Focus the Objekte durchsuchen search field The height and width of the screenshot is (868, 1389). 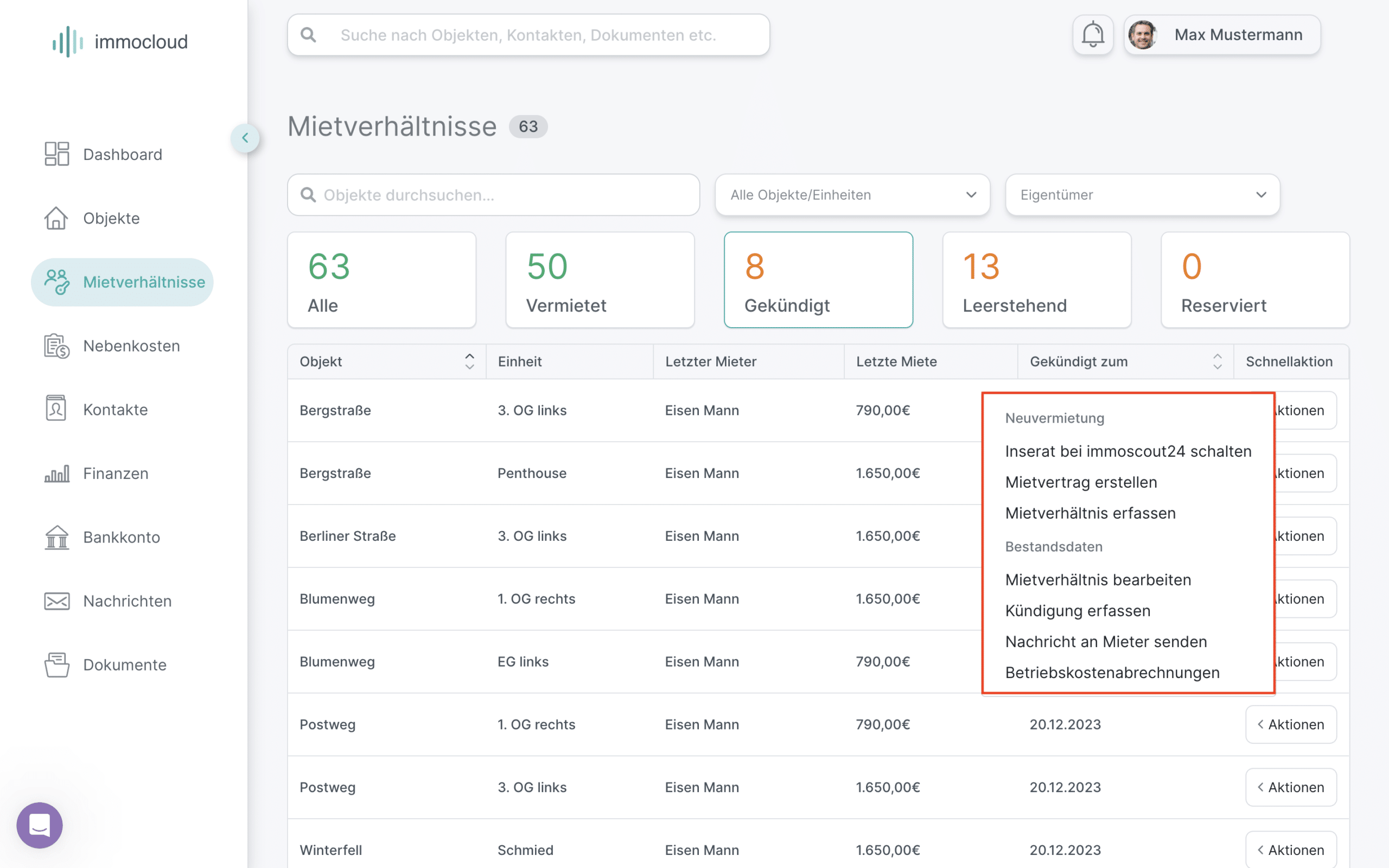pos(494,195)
